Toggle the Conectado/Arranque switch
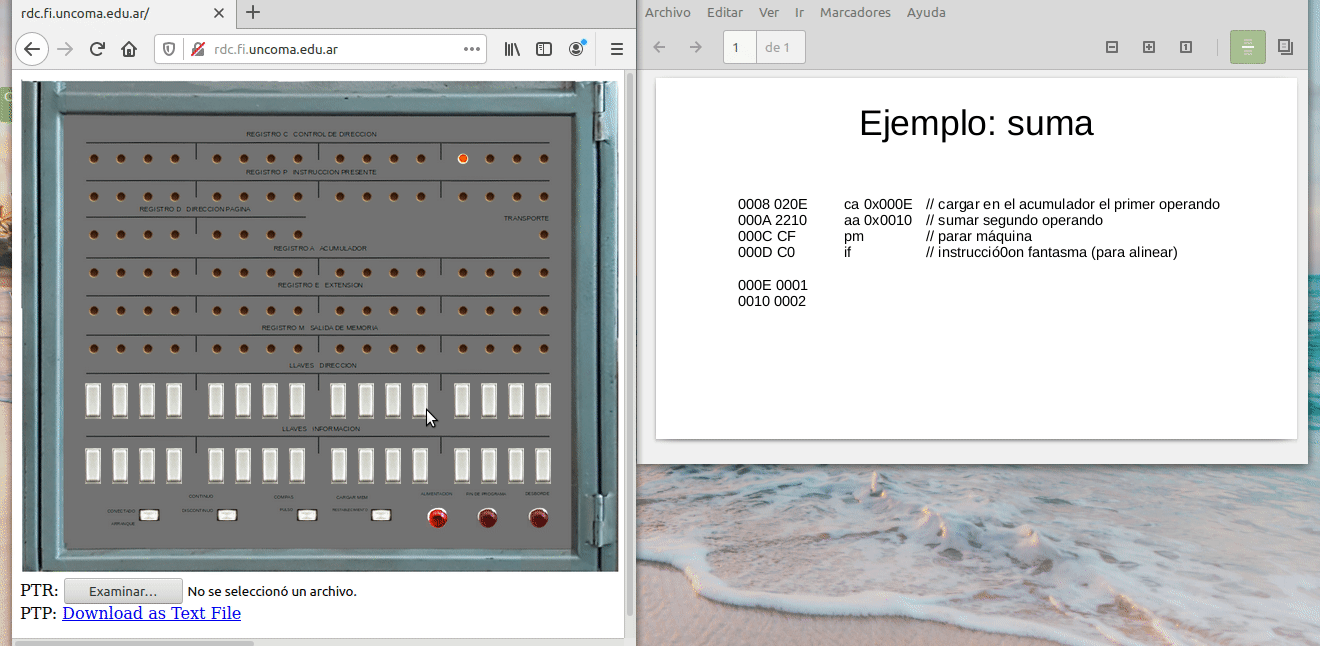The height and width of the screenshot is (646, 1320). coord(149,516)
